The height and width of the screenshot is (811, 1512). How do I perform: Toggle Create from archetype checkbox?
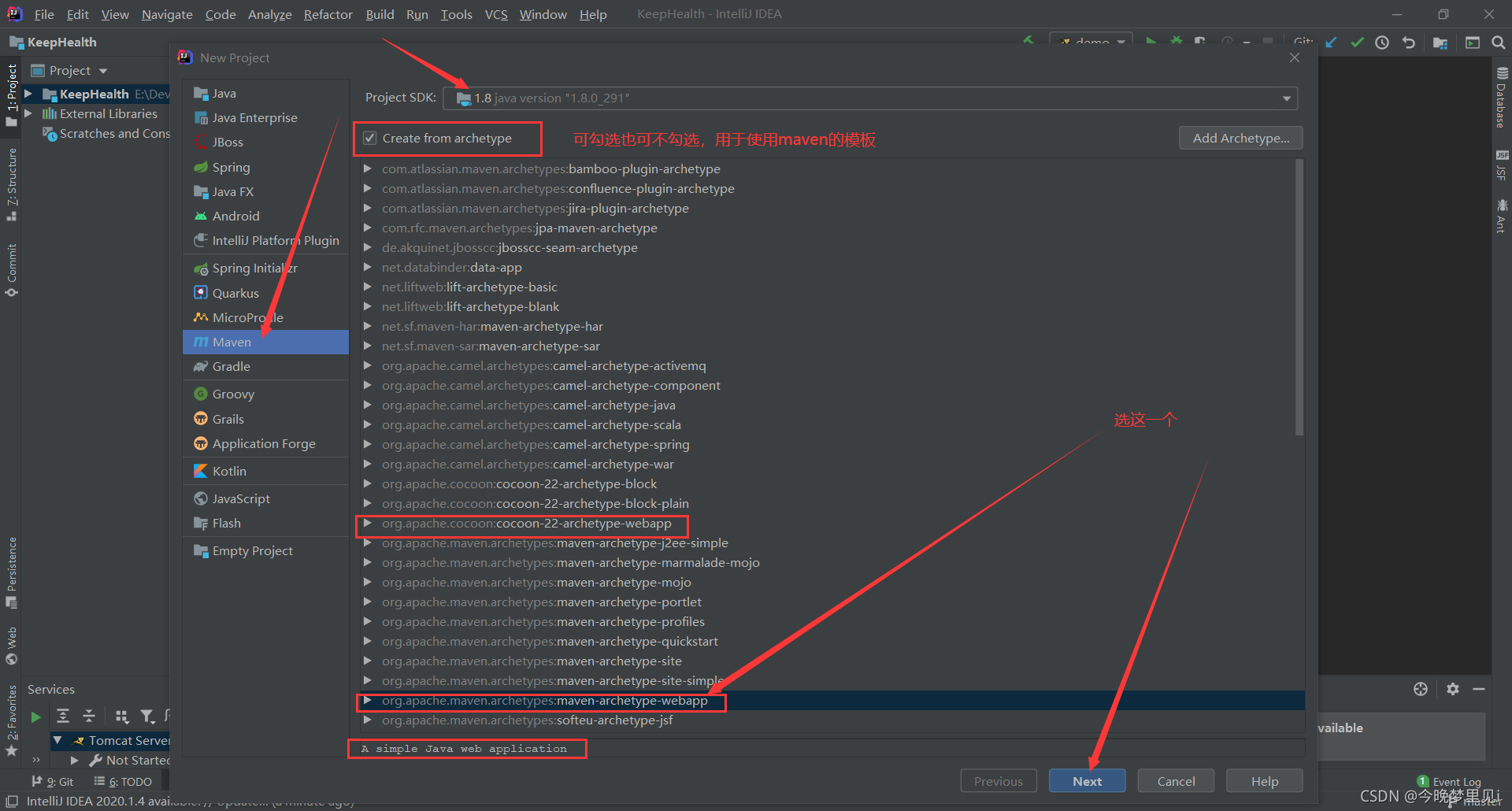point(369,139)
